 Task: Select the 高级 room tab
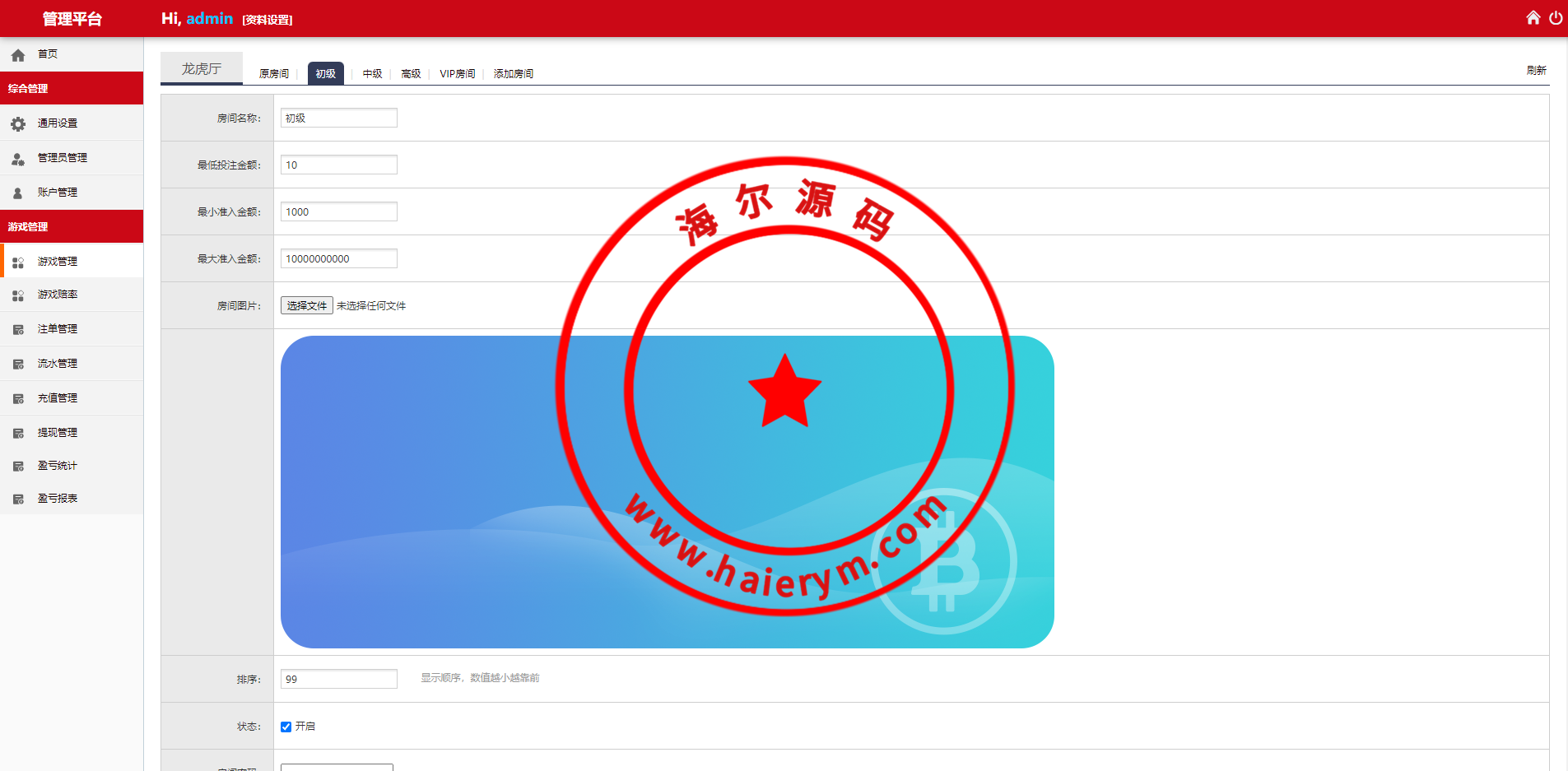coord(411,74)
